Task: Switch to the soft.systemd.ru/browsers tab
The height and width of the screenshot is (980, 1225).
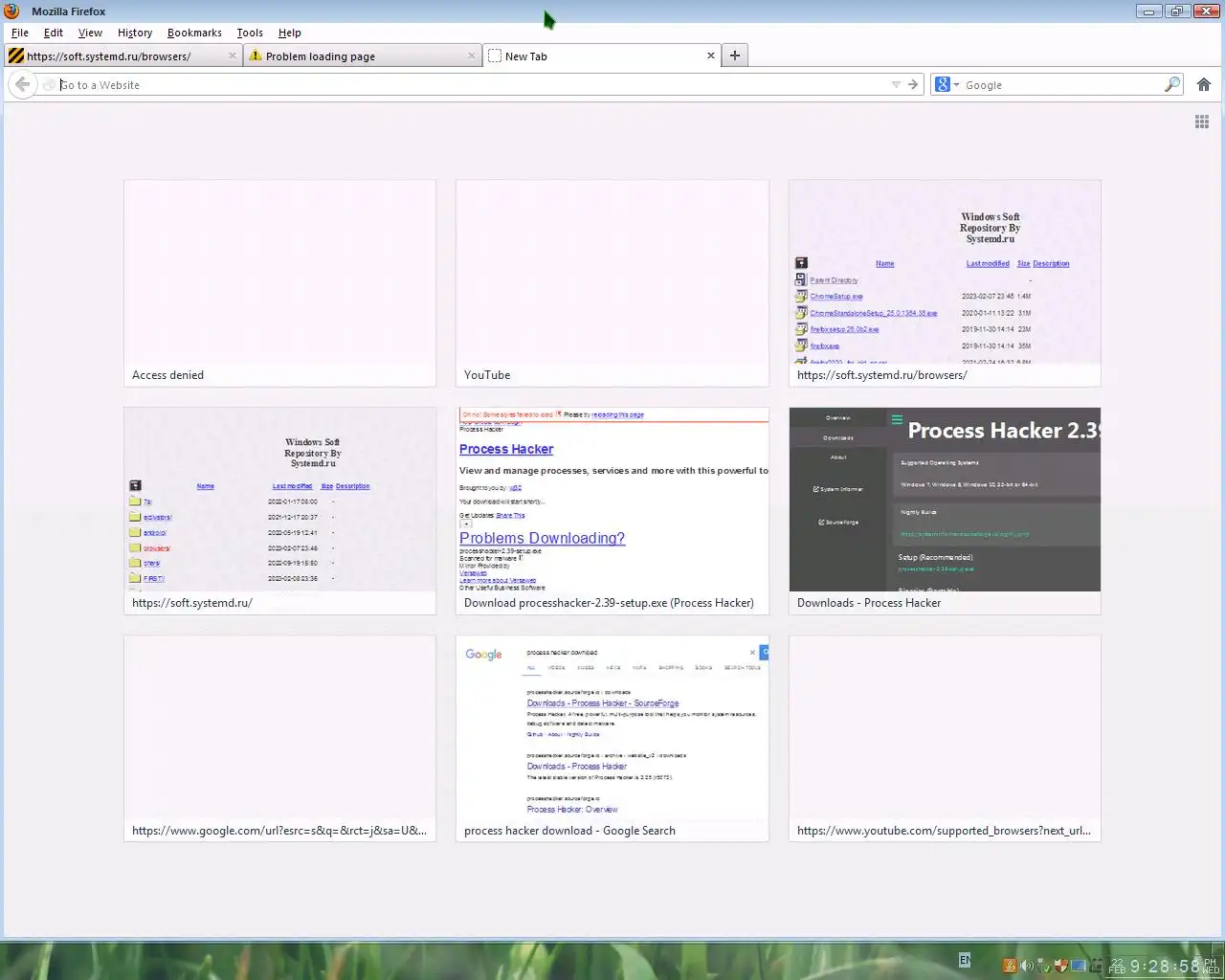Action: 122,56
